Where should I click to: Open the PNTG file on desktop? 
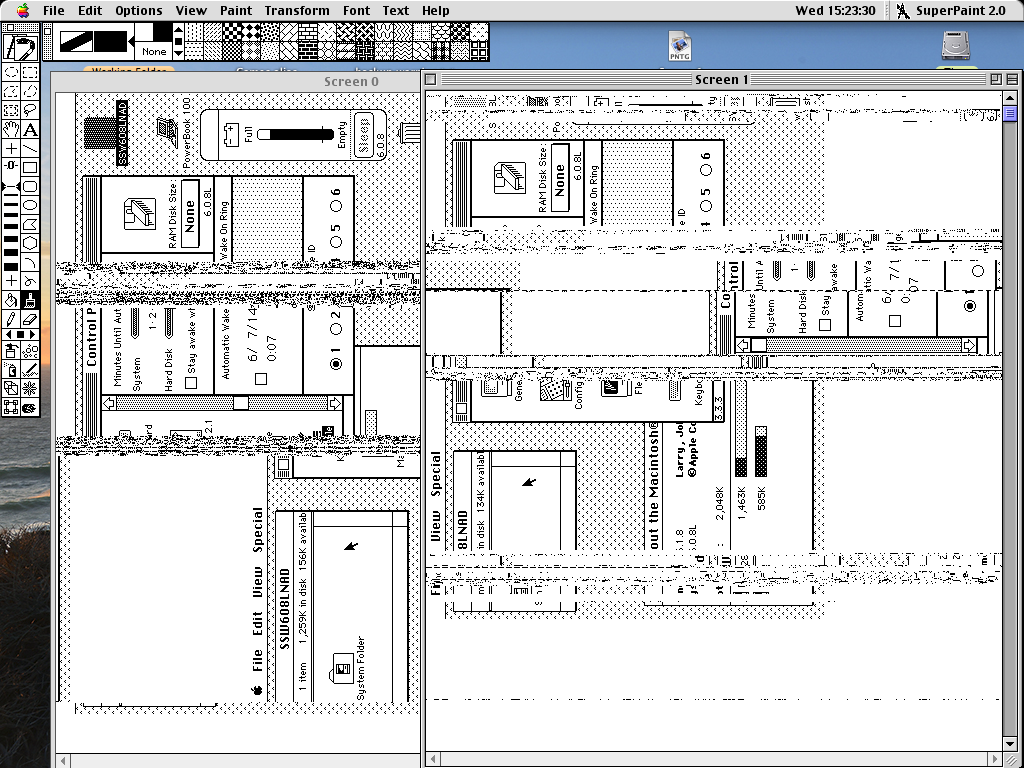pyautogui.click(x=679, y=46)
